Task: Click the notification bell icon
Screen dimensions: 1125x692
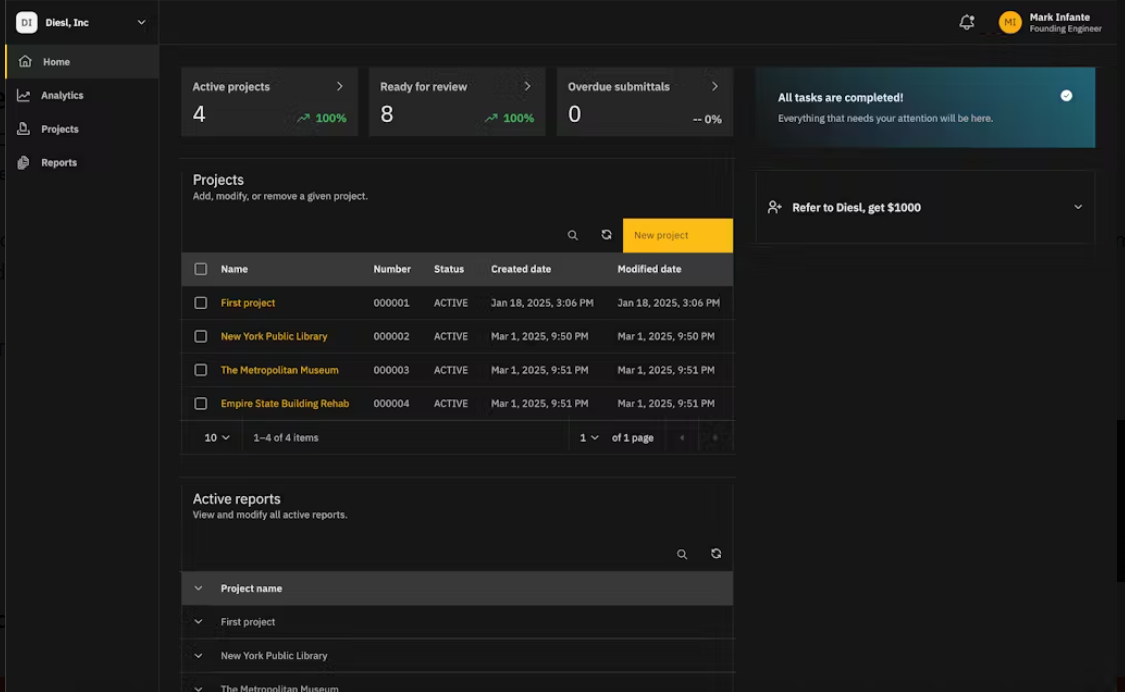Action: [966, 22]
